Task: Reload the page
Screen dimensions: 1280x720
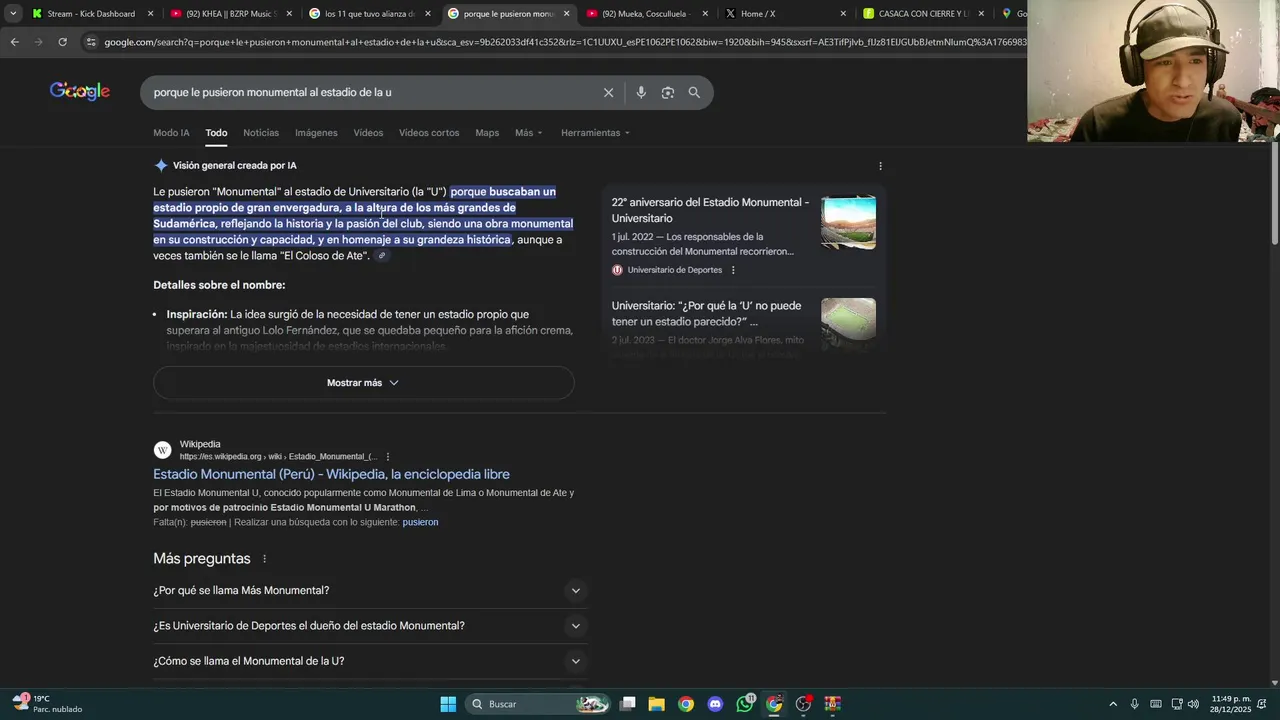Action: click(62, 42)
